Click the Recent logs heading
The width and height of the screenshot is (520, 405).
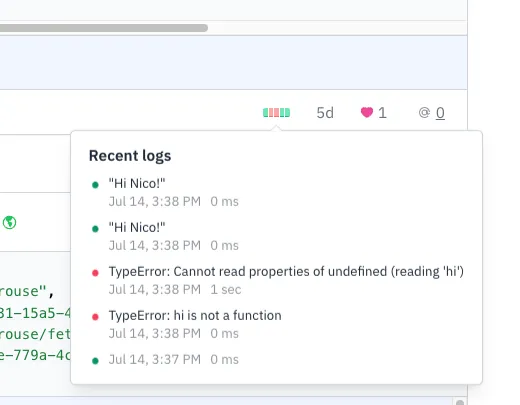click(x=130, y=156)
